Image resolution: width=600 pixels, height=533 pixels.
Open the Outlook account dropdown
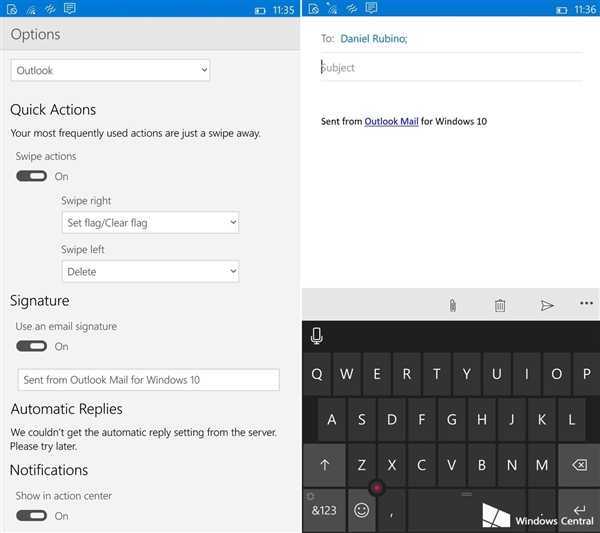pyautogui.click(x=110, y=70)
